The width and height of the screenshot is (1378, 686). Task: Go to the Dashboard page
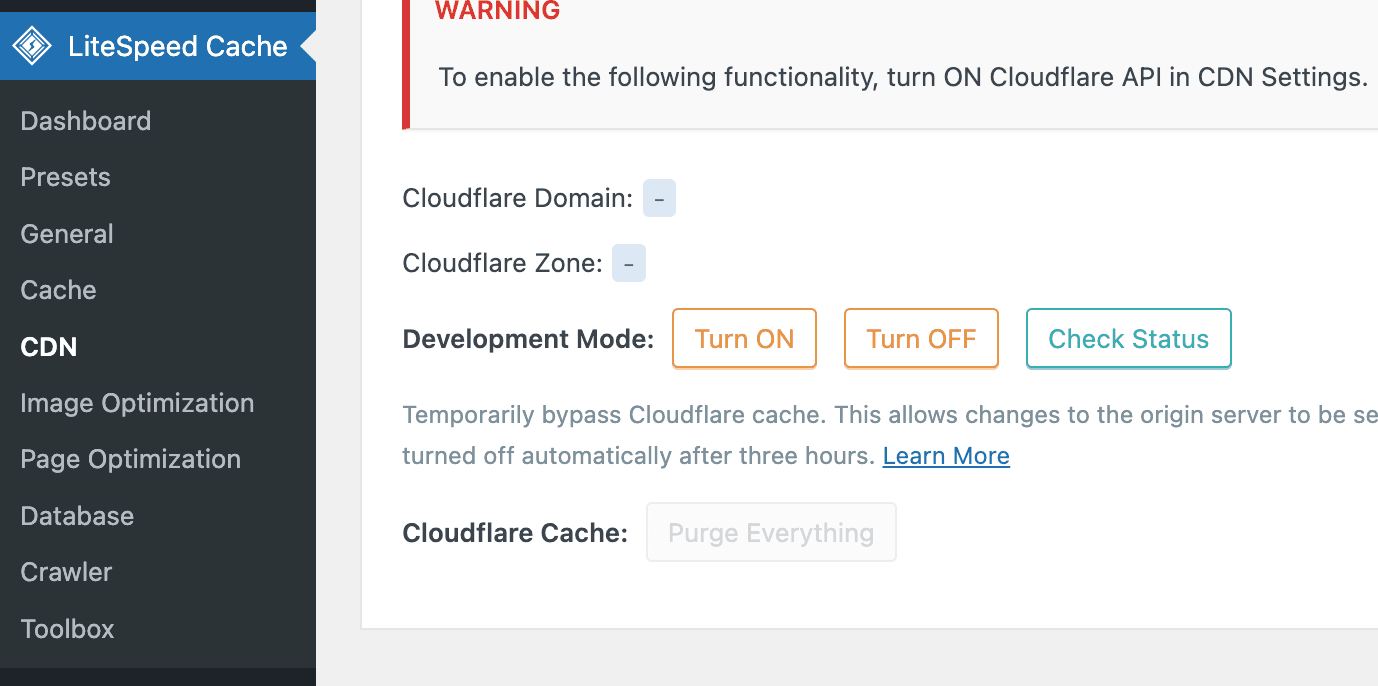(x=85, y=120)
